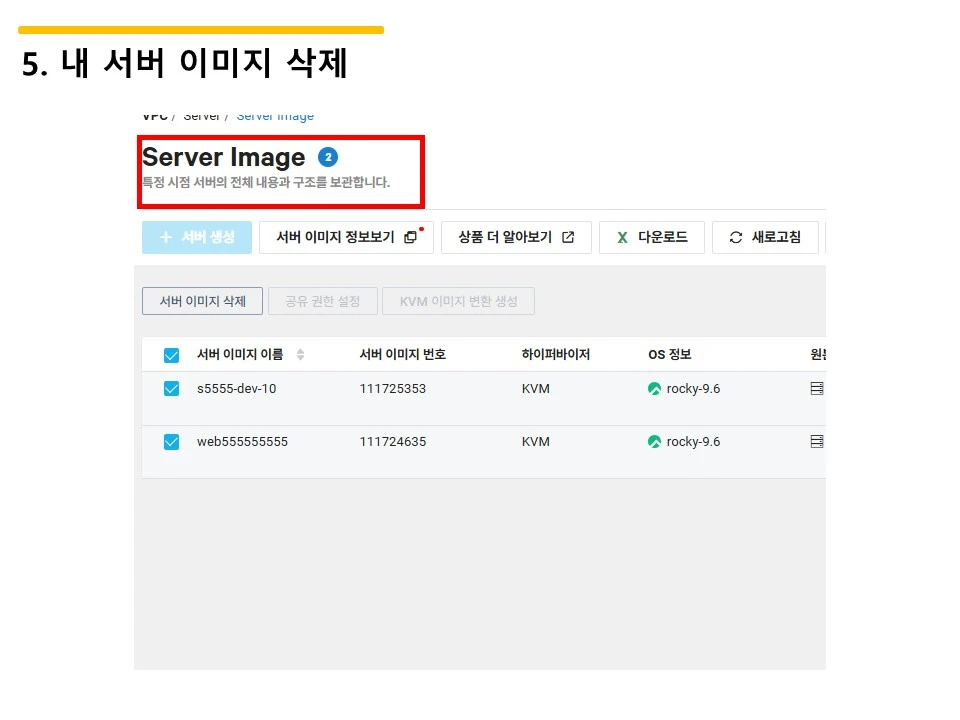
Task: Uncheck the select-all checkbox in the table header
Action: coord(171,354)
